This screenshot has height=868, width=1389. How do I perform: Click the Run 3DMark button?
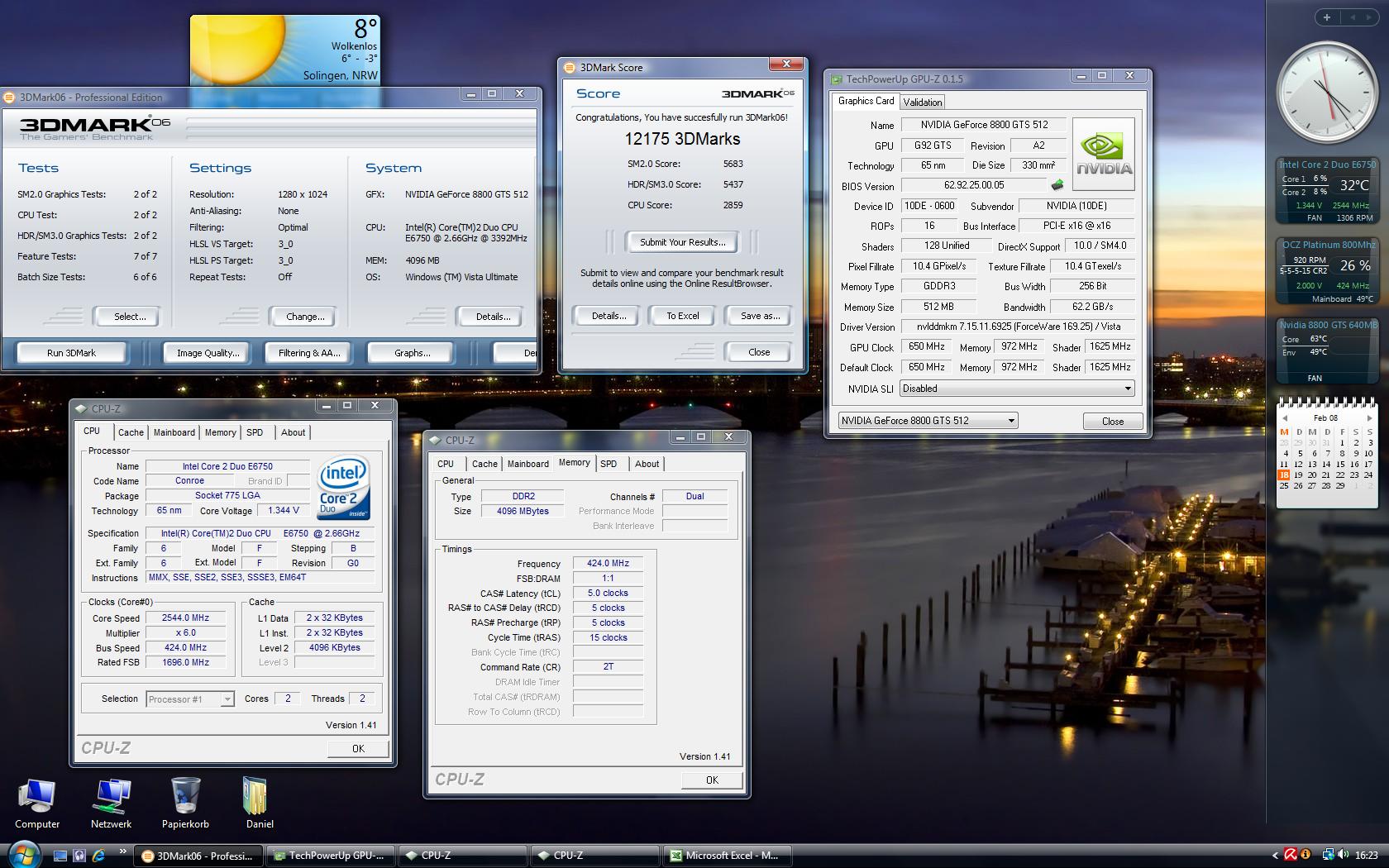[x=72, y=353]
